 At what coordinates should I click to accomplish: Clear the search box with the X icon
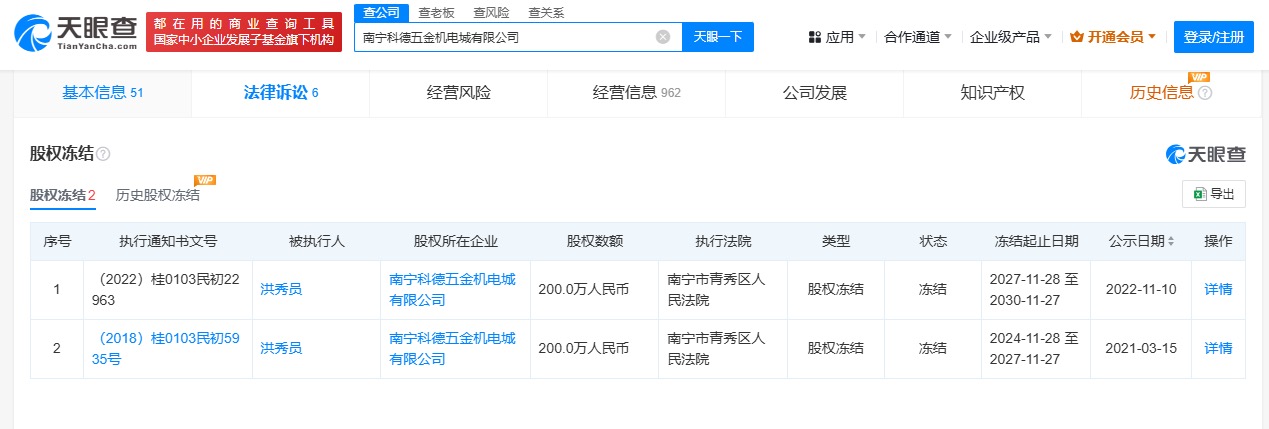pos(663,37)
